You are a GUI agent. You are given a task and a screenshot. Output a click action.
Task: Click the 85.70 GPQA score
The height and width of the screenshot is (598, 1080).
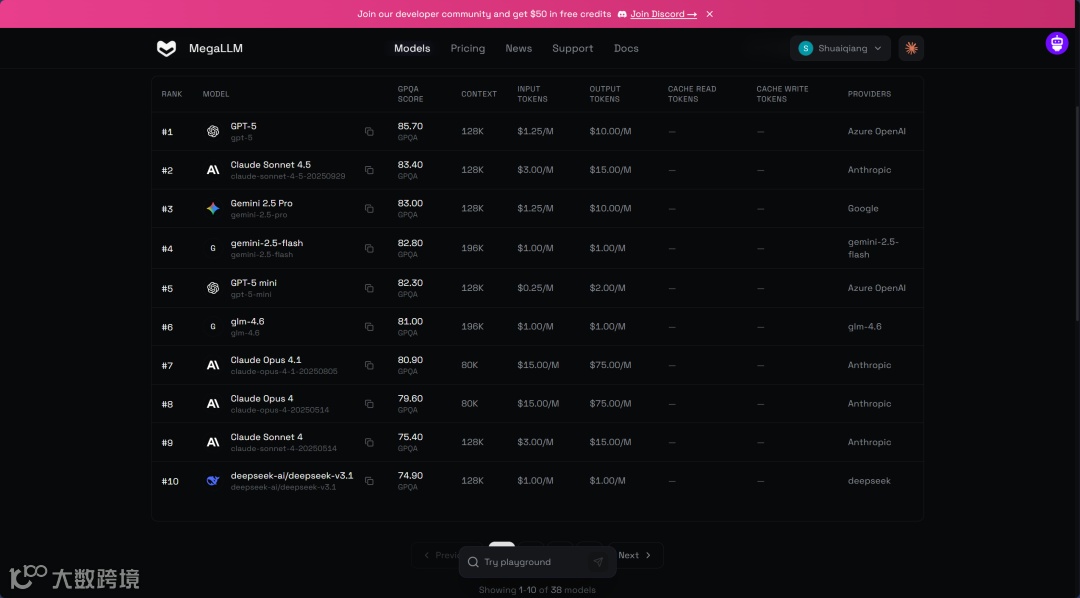411,126
